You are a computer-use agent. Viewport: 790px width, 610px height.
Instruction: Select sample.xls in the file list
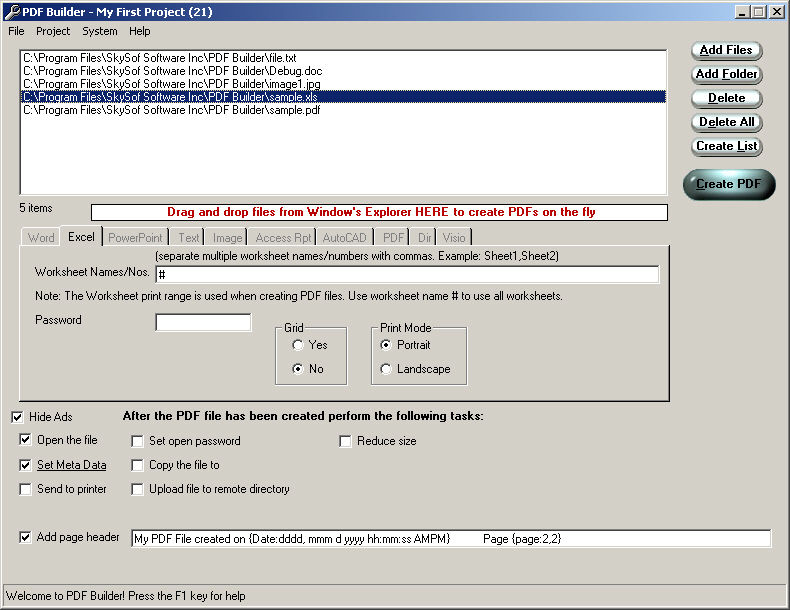pyautogui.click(x=344, y=97)
